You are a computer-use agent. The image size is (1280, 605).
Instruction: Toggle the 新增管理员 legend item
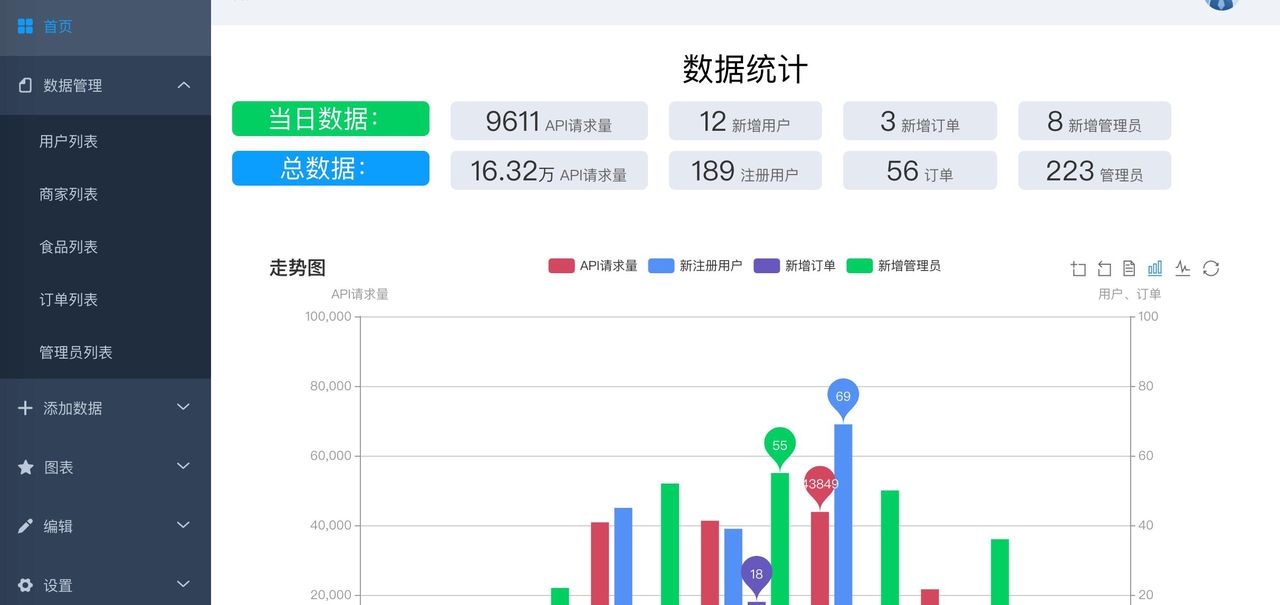point(894,265)
